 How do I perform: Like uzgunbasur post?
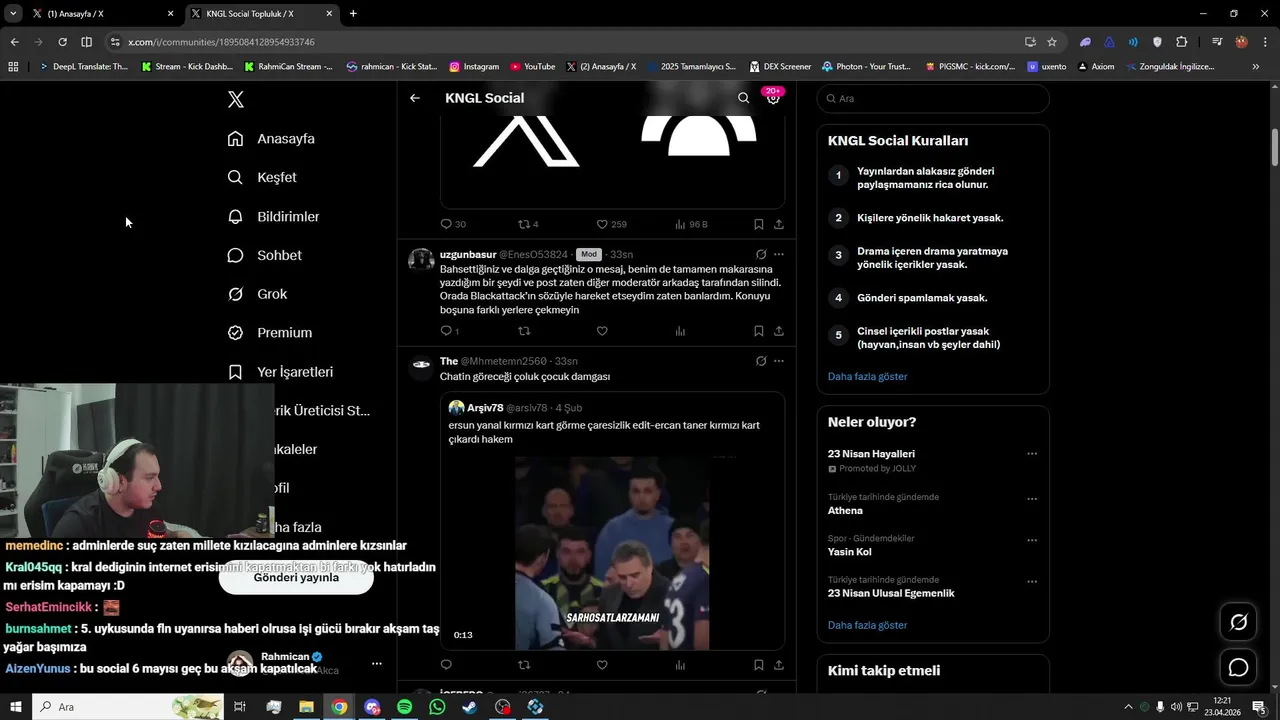(602, 331)
